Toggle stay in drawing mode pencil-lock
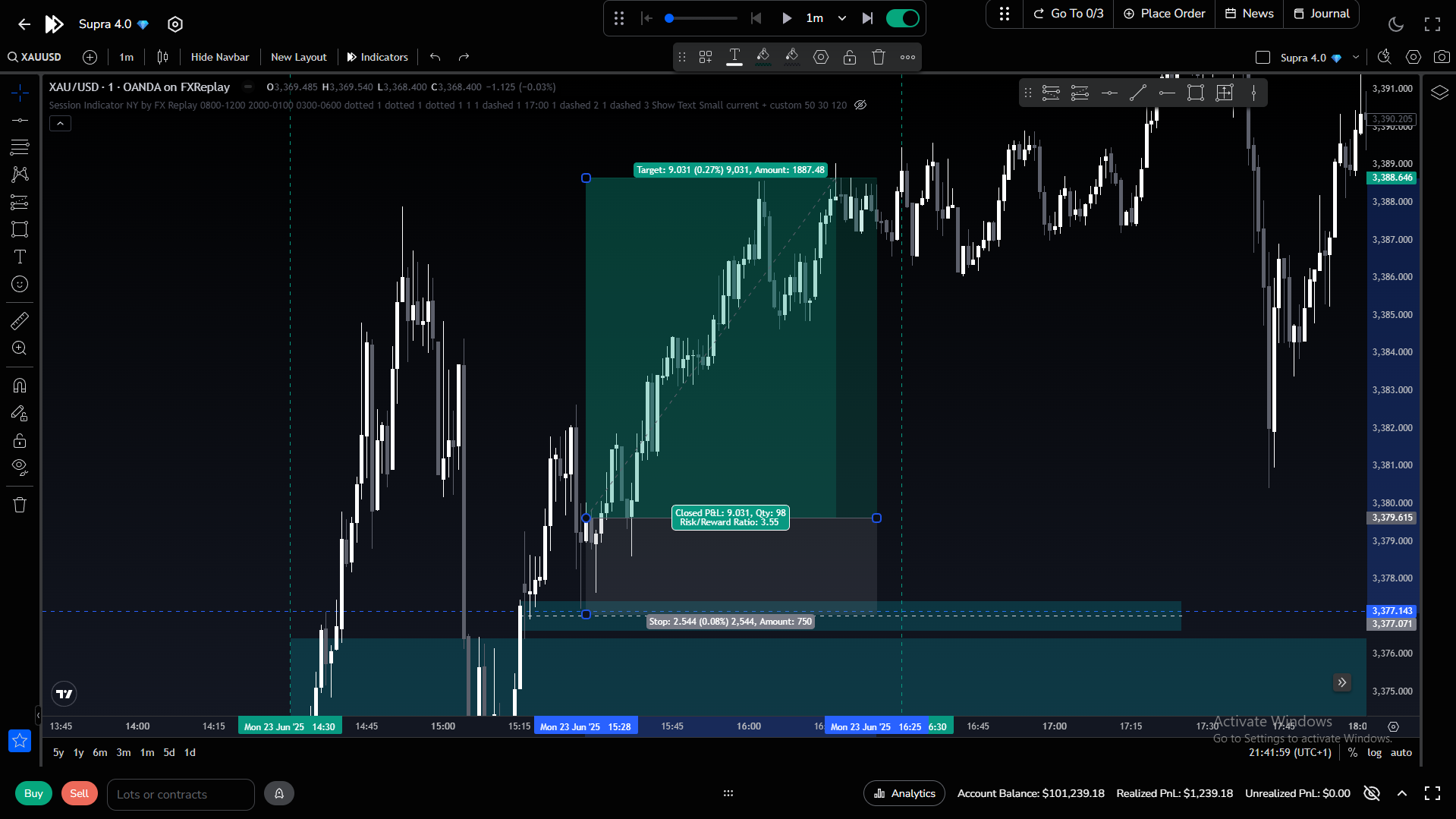The height and width of the screenshot is (819, 1456). coord(20,414)
